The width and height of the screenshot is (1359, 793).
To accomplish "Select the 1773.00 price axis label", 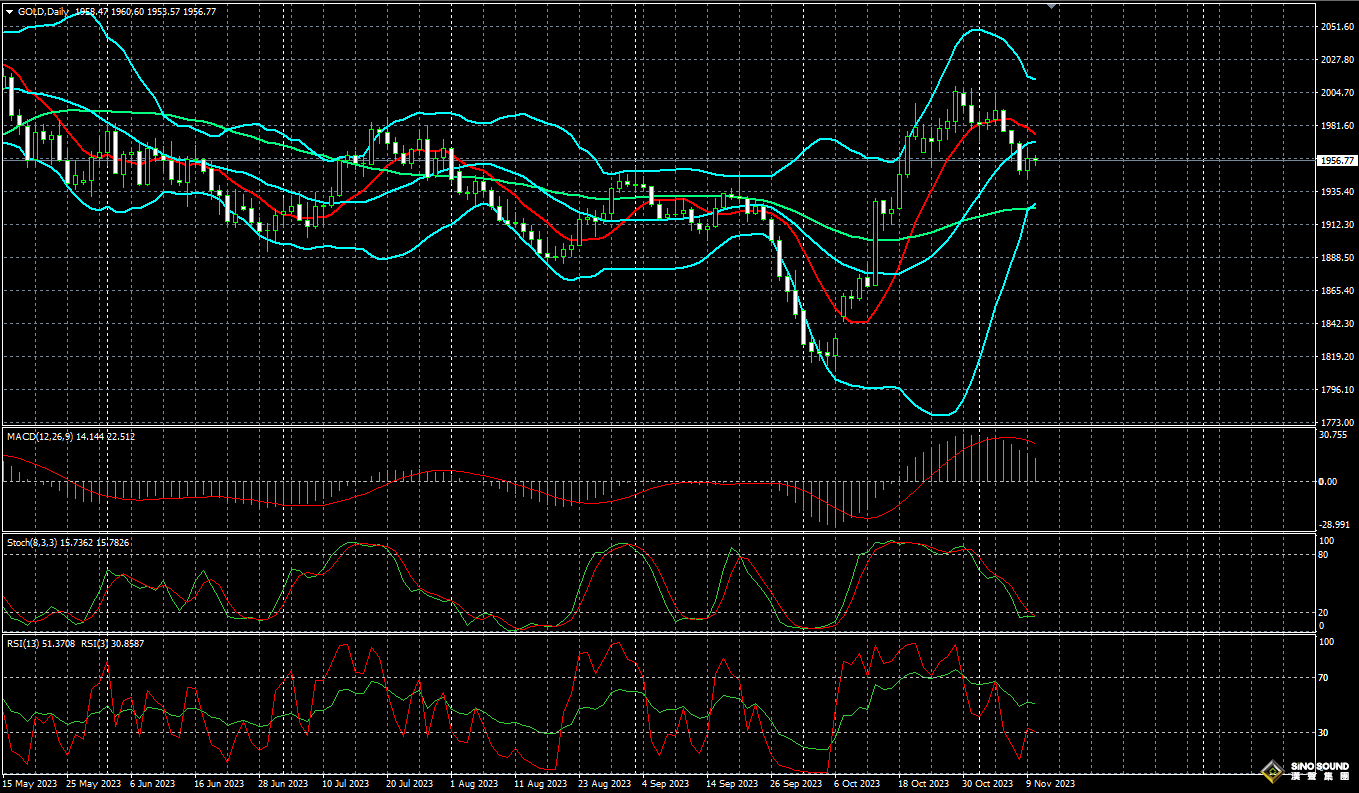I will tap(1337, 423).
